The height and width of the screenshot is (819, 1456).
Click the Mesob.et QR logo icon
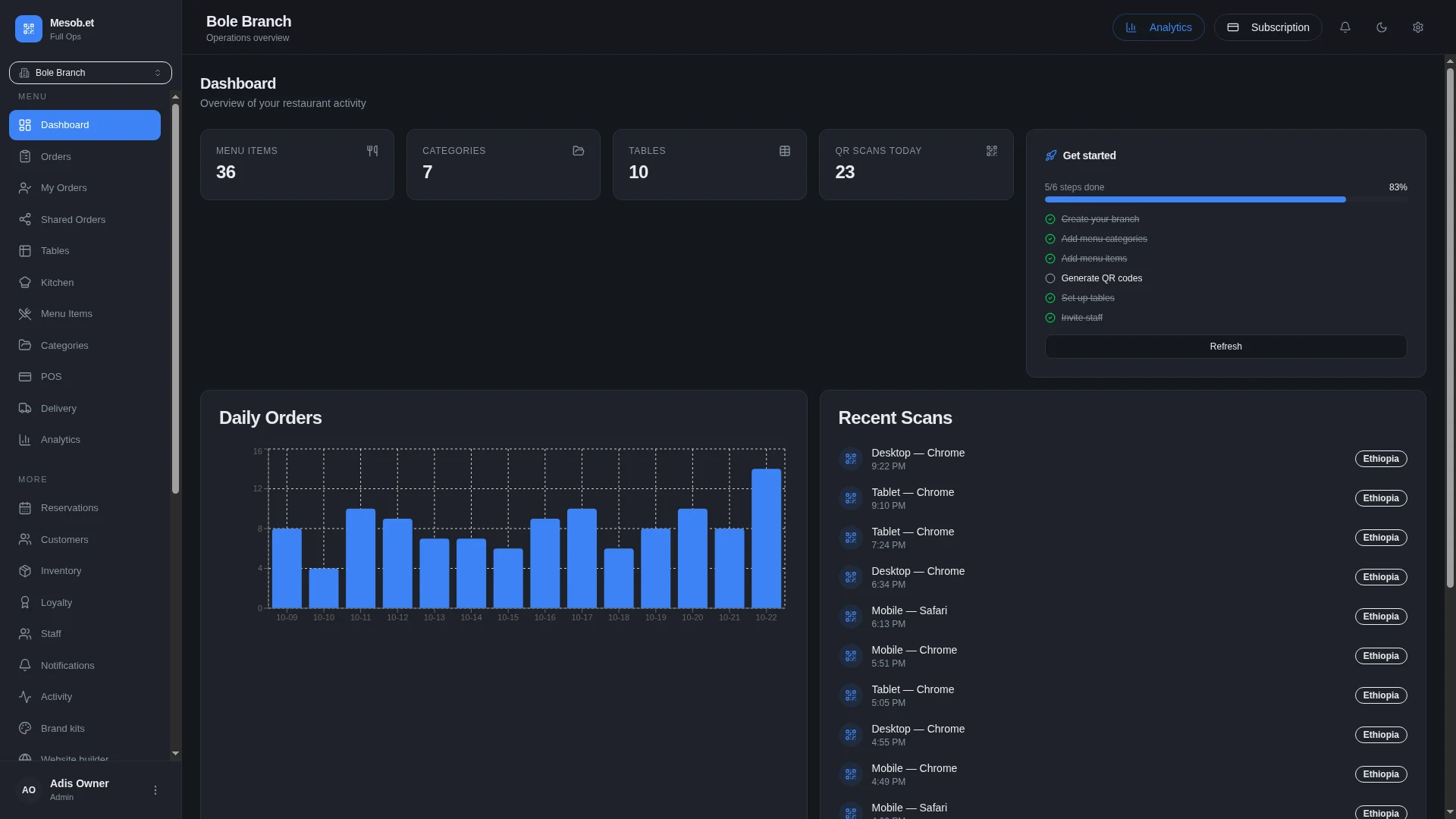click(x=29, y=29)
